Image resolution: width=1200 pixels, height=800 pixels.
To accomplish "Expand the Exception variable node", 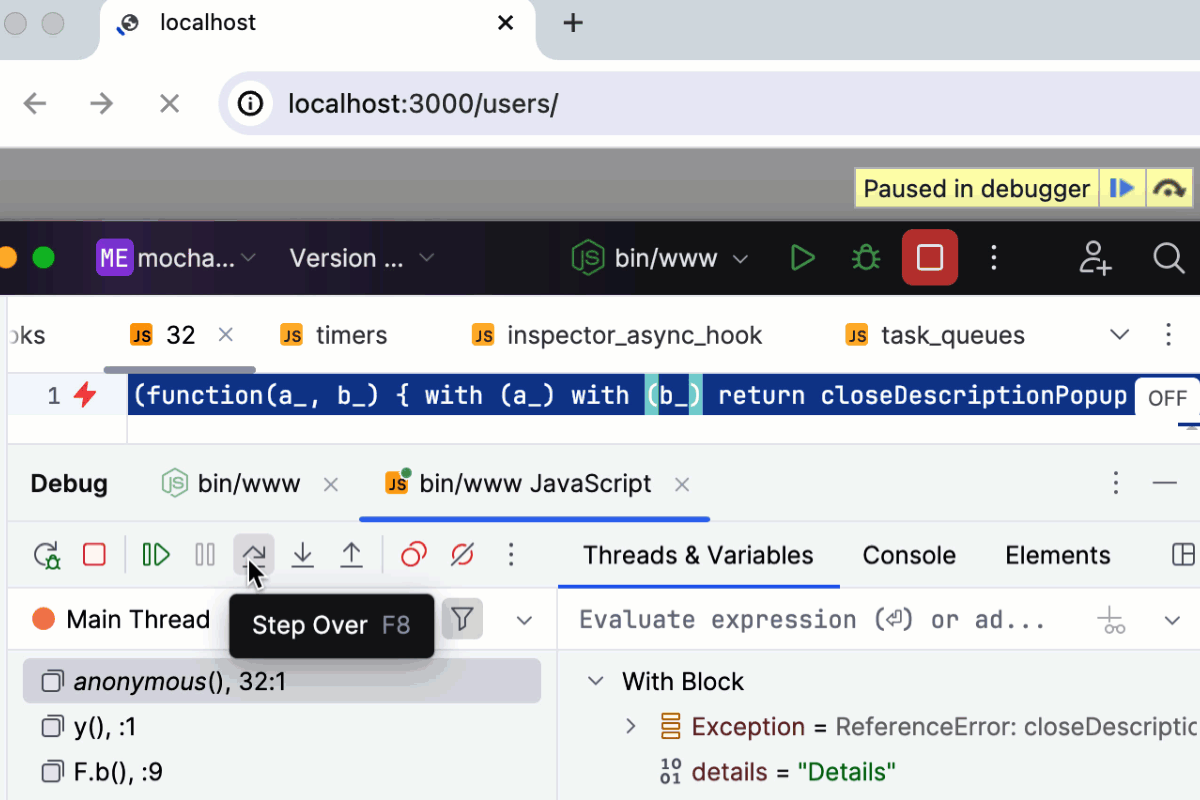I will (630, 726).
